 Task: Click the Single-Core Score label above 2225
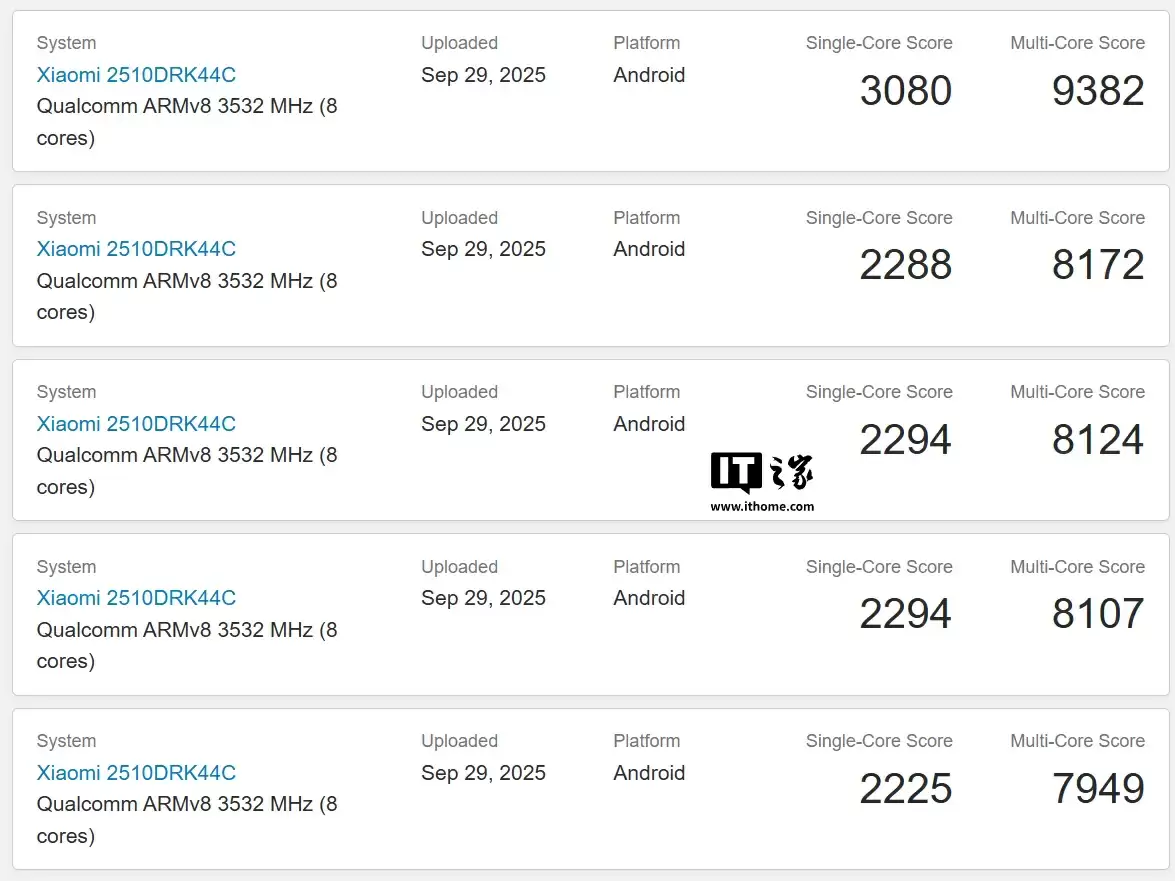[879, 741]
